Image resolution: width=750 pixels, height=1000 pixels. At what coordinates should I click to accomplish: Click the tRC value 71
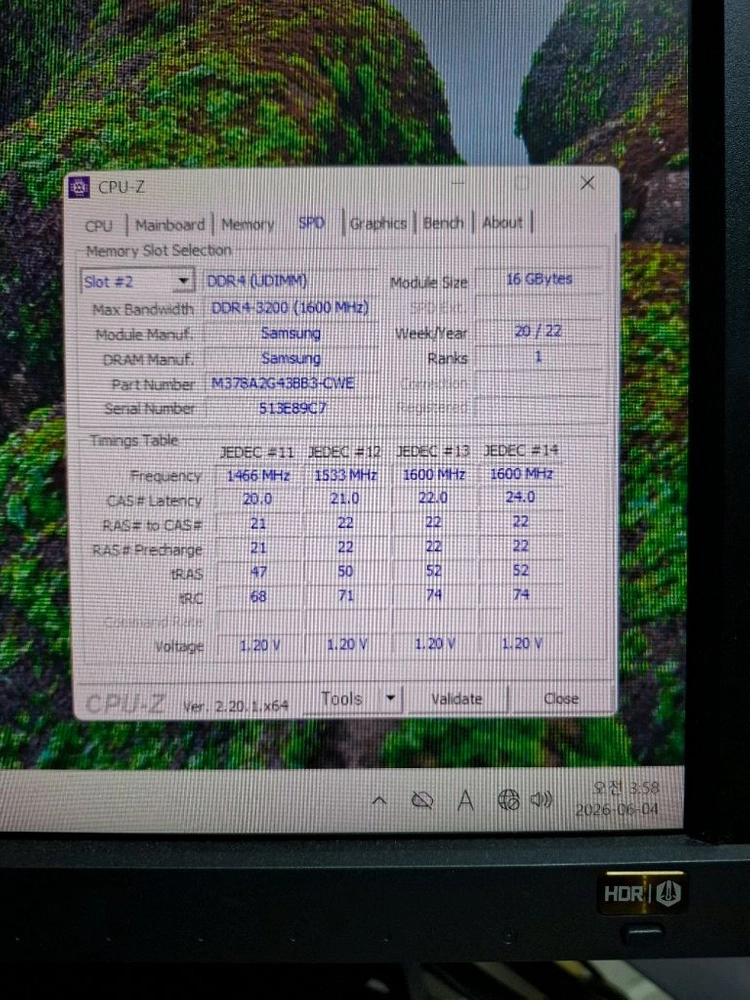346,596
